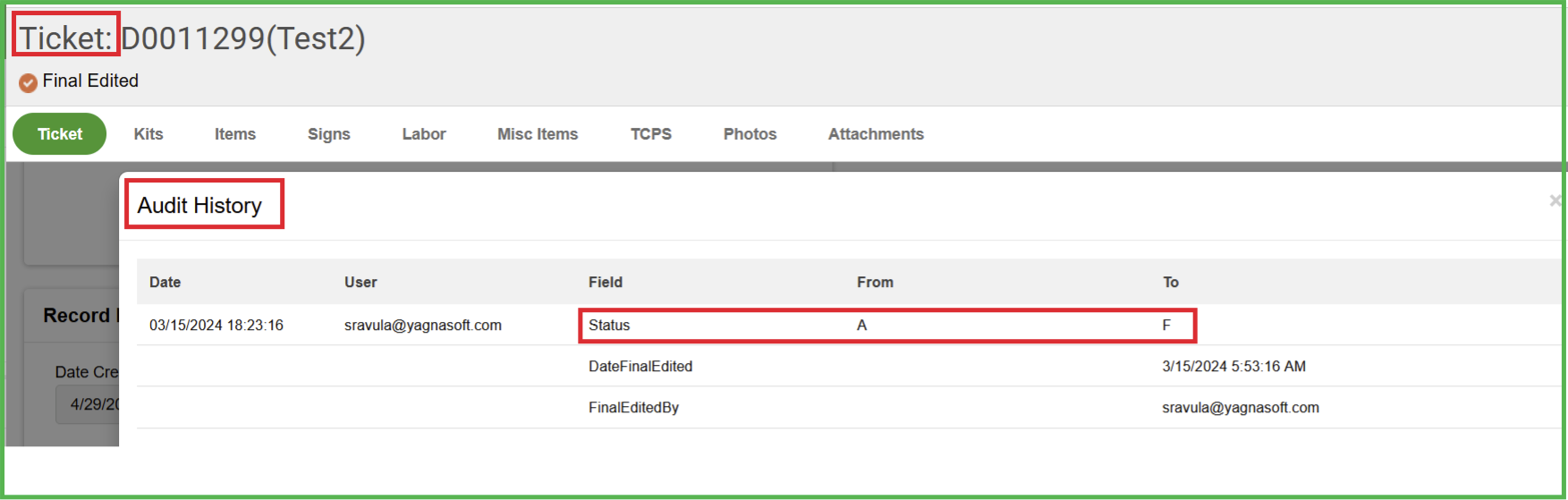Open the Attachments tab

click(876, 134)
